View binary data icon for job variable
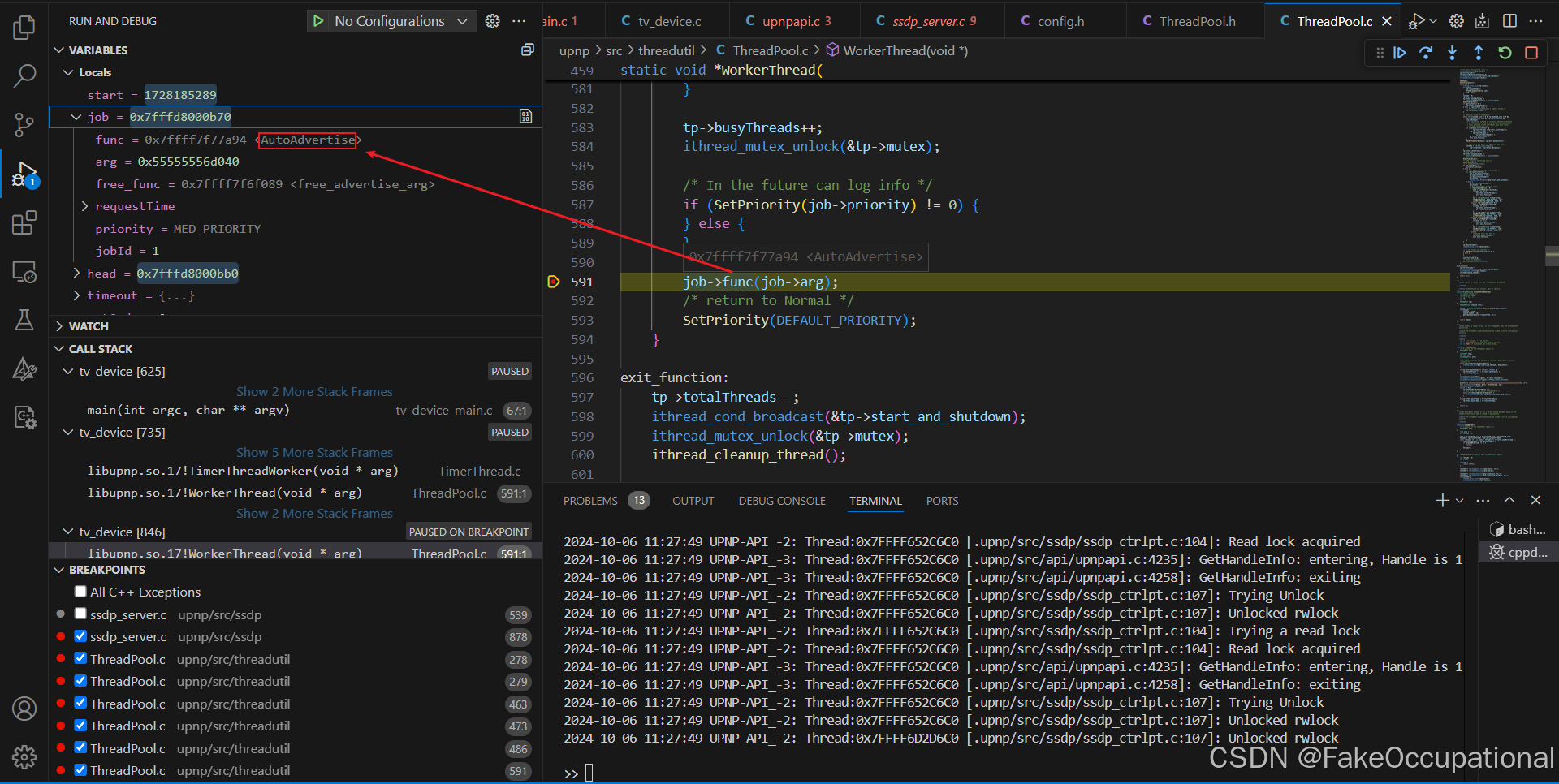1559x784 pixels. tap(525, 117)
